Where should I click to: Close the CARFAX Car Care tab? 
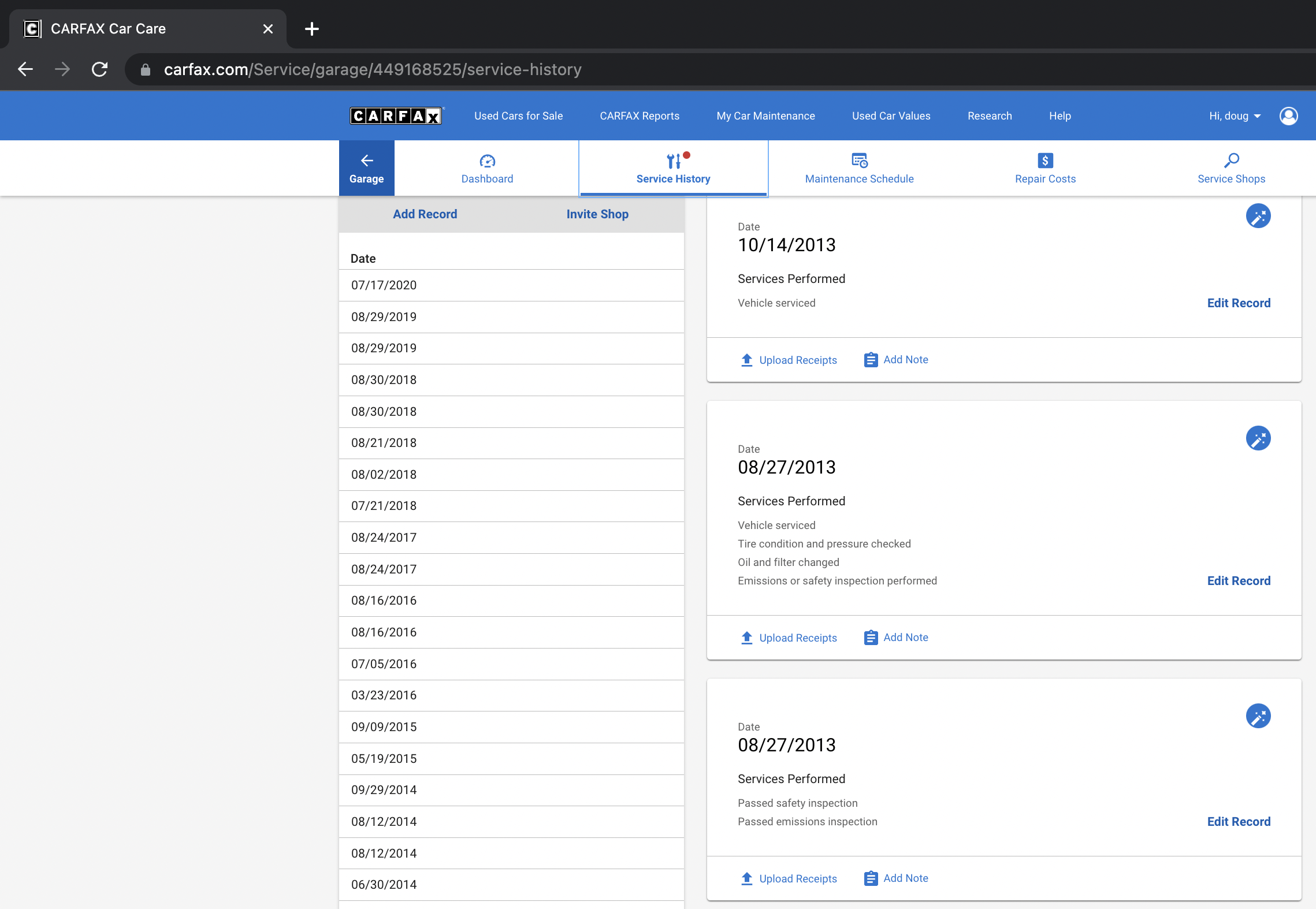268,29
